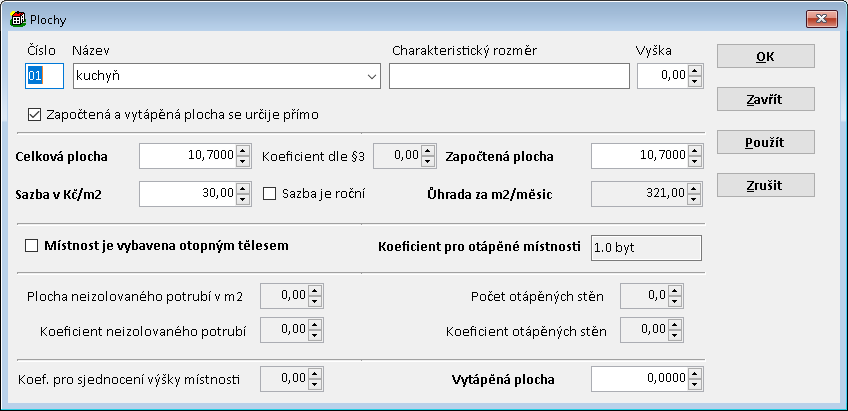Increase the Započtená plocha spinner value

[696, 150]
